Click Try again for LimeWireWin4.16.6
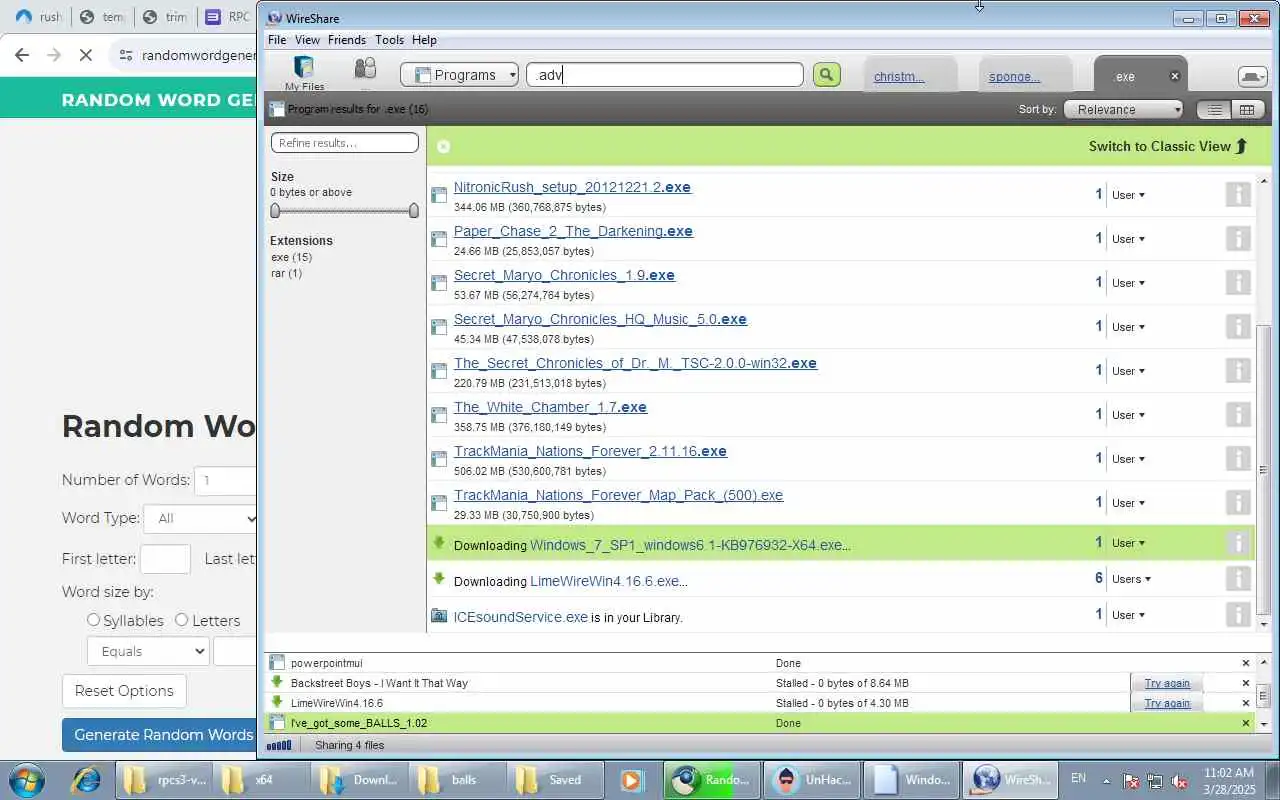 [1167, 703]
